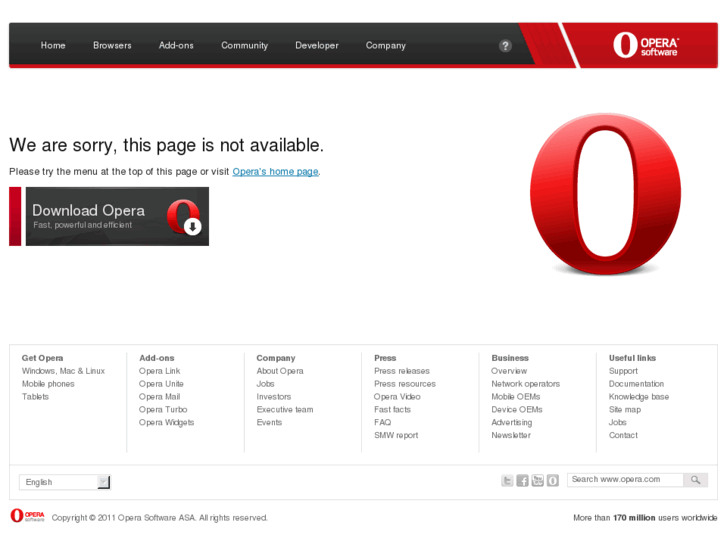Open the Opera Mail link
The width and height of the screenshot is (727, 545).
(x=159, y=397)
